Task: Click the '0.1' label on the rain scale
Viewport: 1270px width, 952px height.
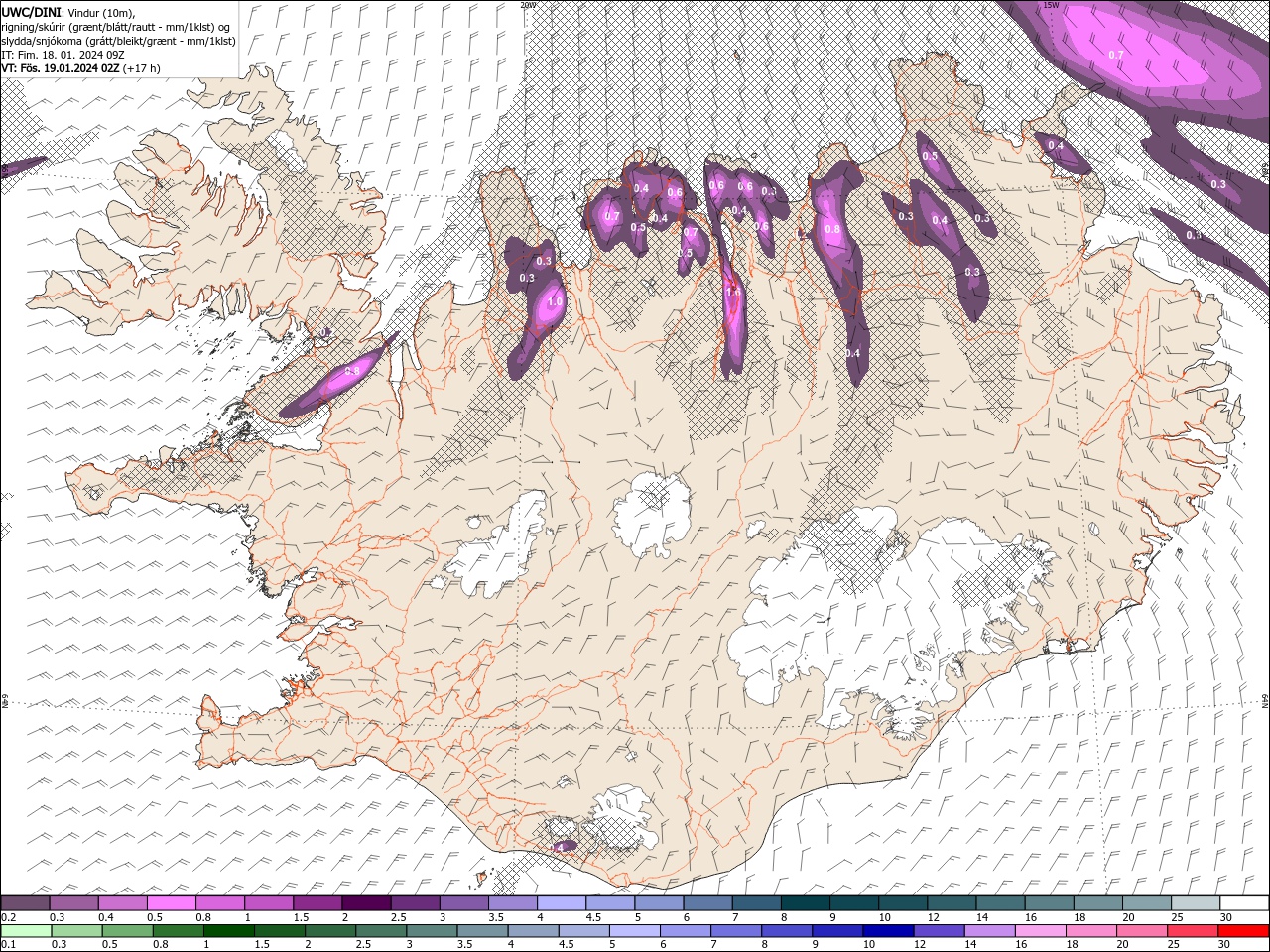Action: pos(8,944)
